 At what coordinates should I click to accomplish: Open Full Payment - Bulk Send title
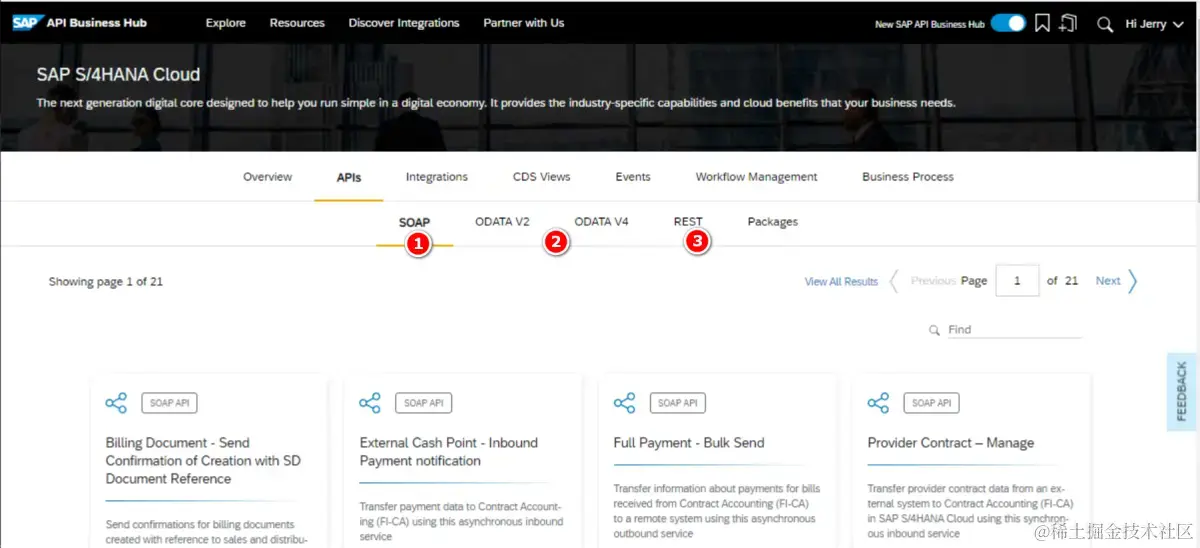689,443
